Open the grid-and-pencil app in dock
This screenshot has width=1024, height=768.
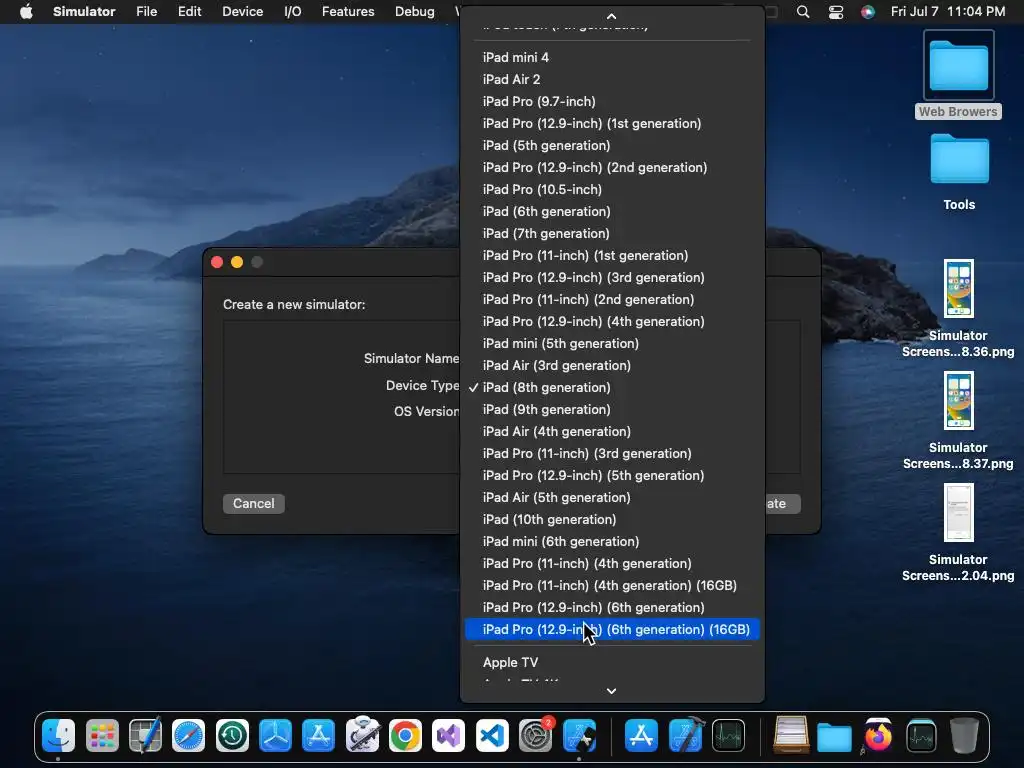pos(145,736)
